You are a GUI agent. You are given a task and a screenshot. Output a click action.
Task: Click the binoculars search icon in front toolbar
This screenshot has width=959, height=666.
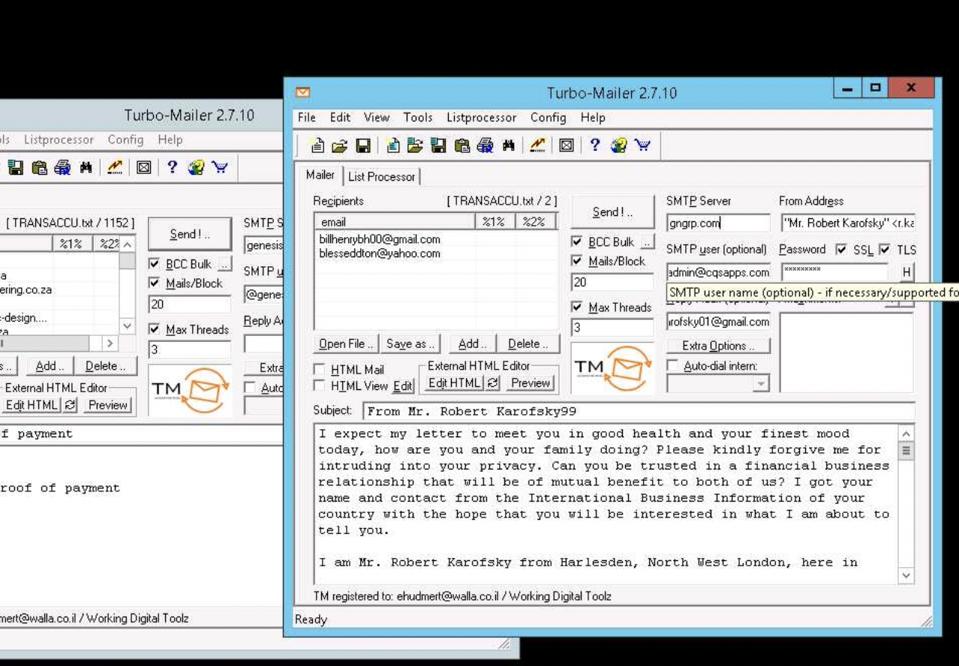508,146
